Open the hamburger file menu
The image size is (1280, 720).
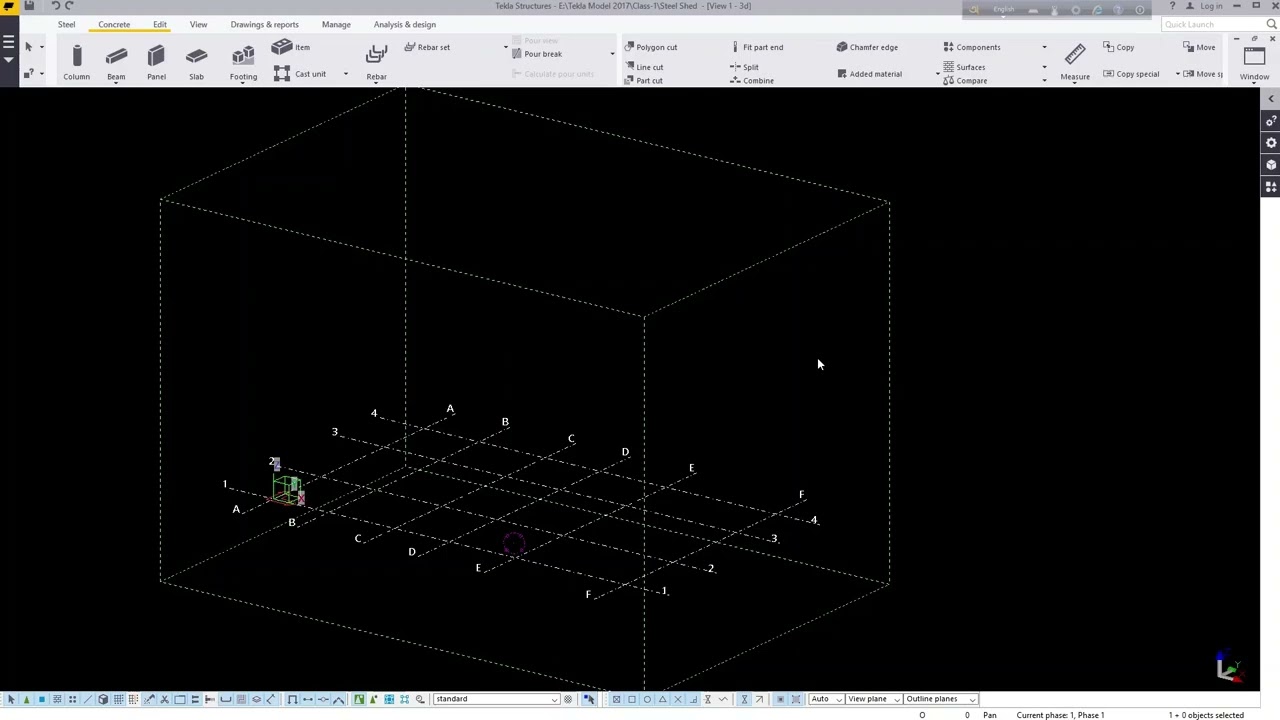8,44
